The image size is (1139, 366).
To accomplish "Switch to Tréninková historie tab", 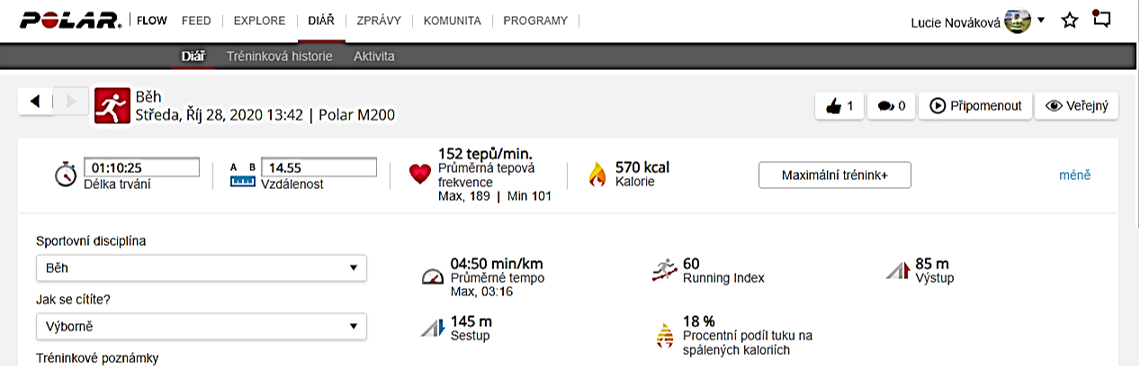I will (280, 56).
